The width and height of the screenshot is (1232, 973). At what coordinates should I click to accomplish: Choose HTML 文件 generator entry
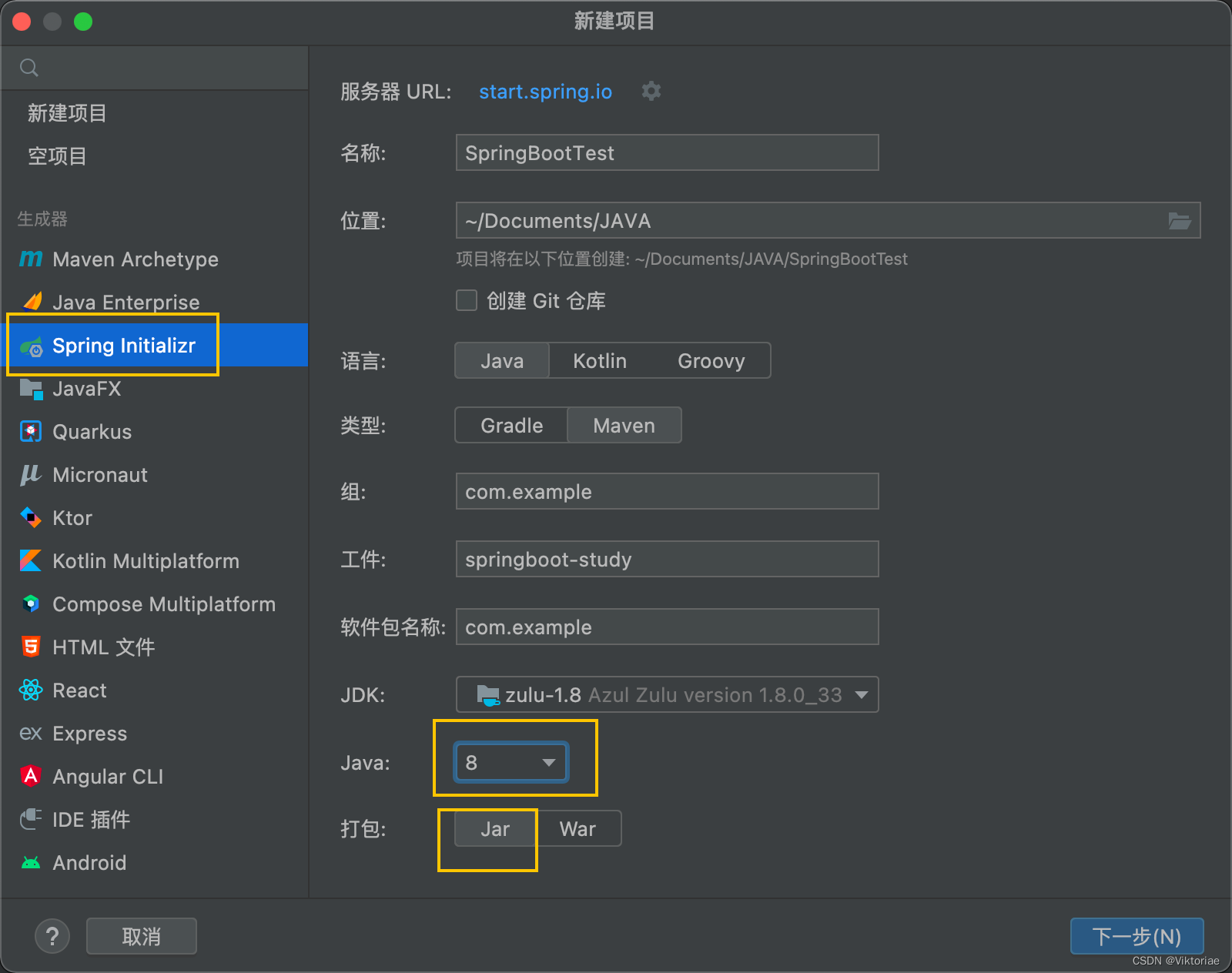(154, 647)
